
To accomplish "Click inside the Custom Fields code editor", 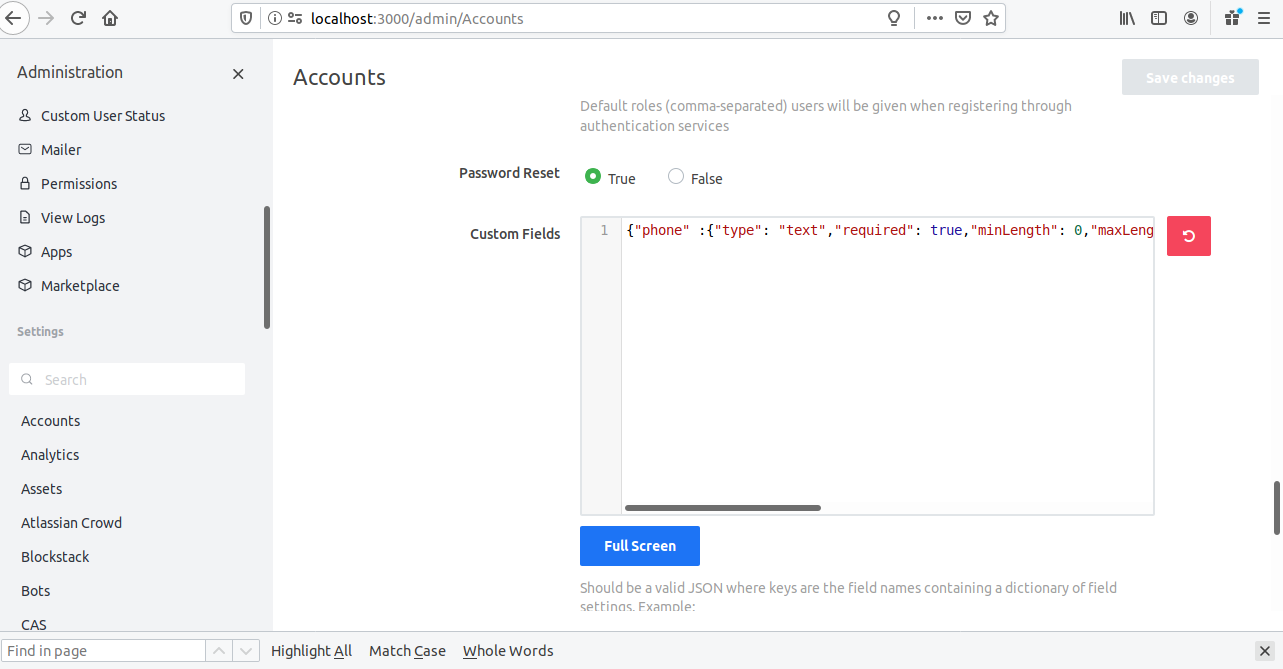I will (x=867, y=366).
